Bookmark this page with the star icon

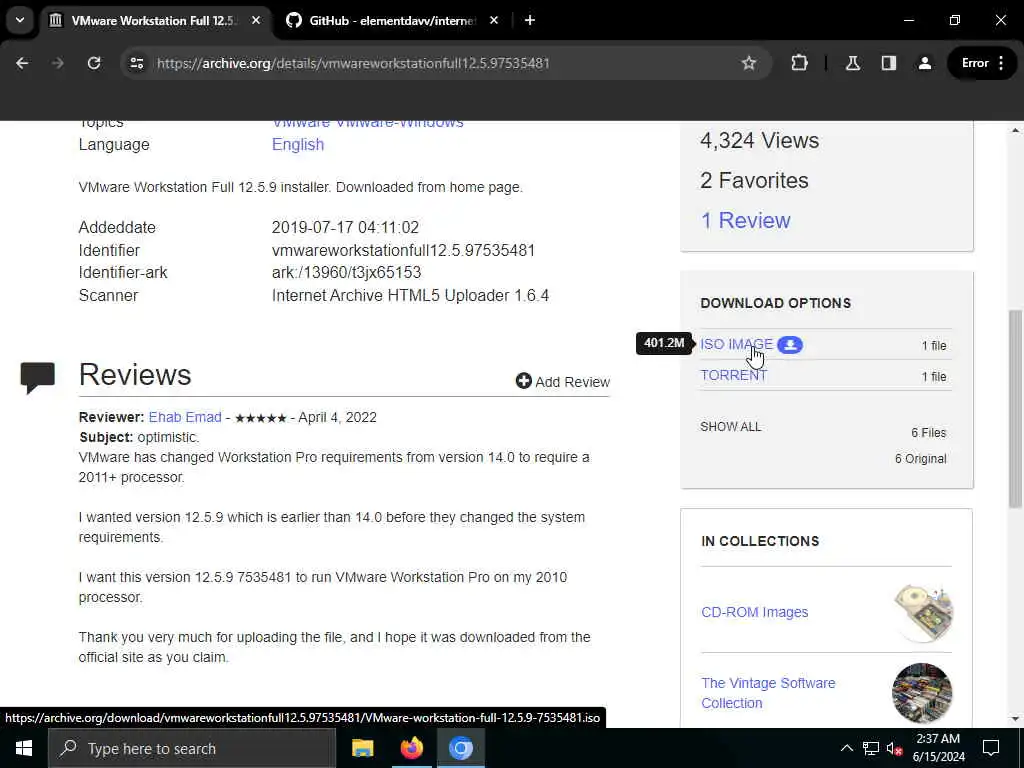(748, 63)
